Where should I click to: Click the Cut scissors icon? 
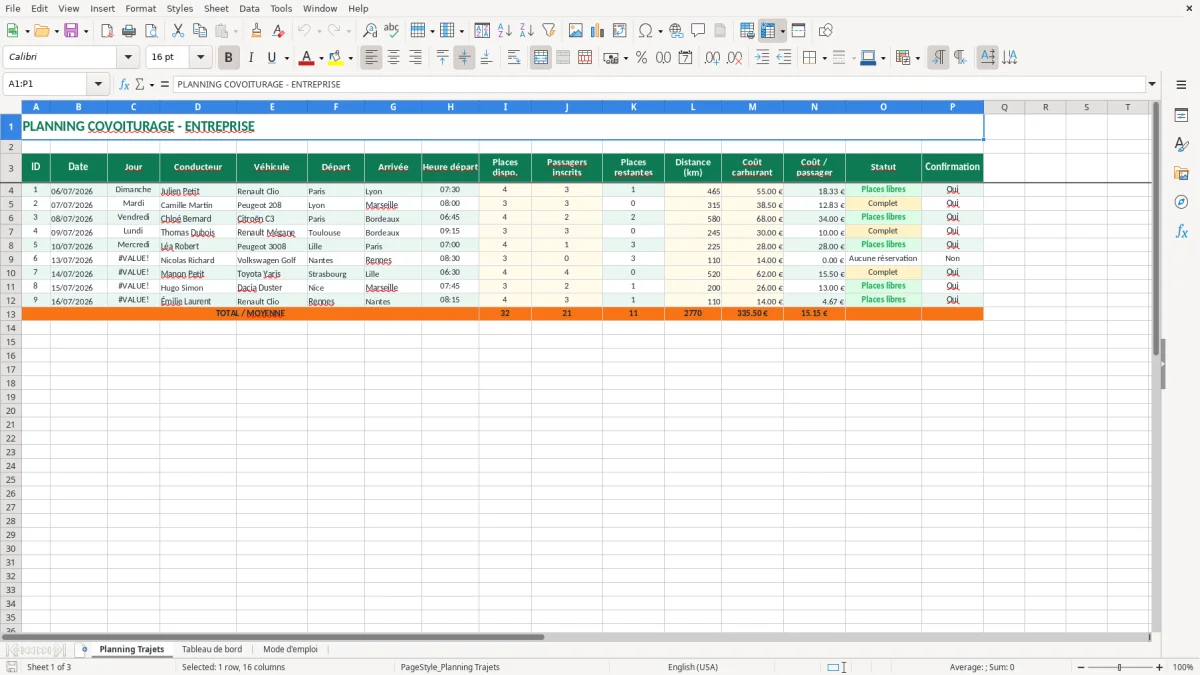pos(178,31)
